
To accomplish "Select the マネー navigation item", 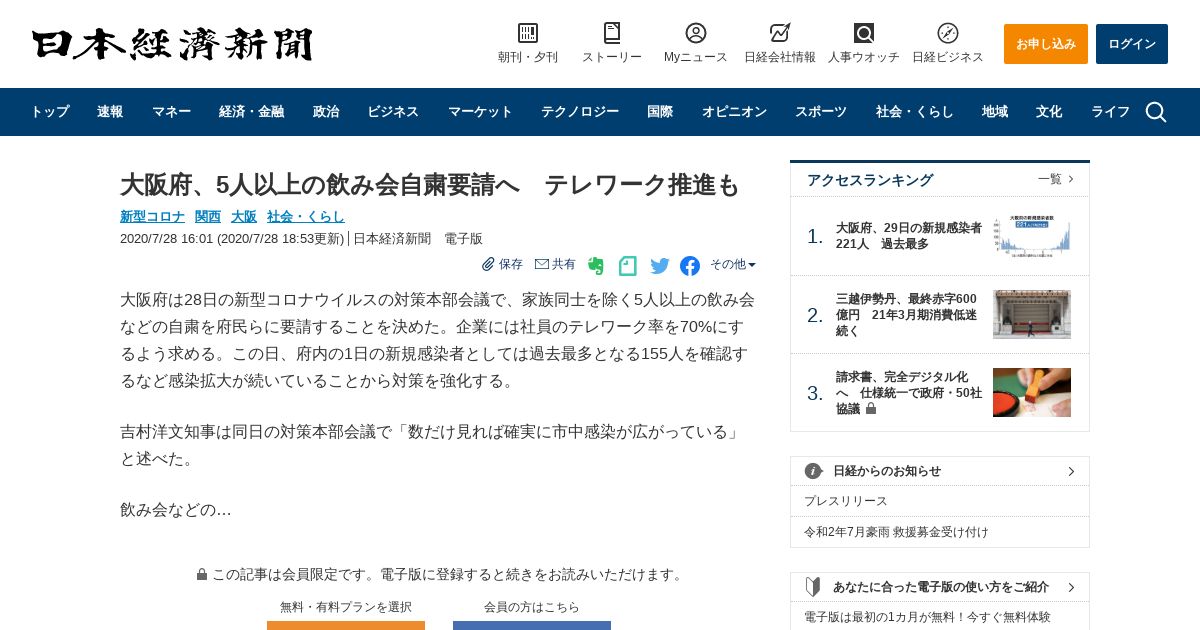I will click(171, 112).
